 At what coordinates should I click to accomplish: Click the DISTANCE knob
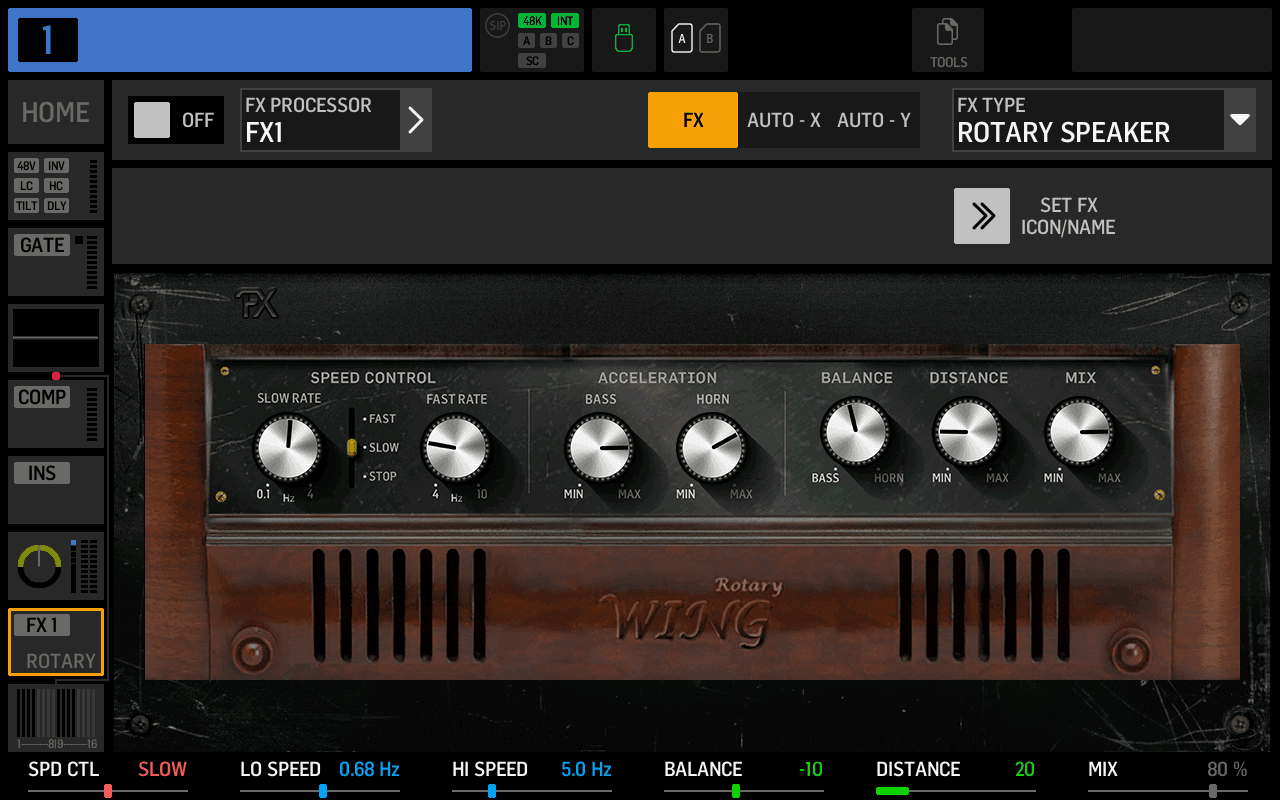[968, 432]
